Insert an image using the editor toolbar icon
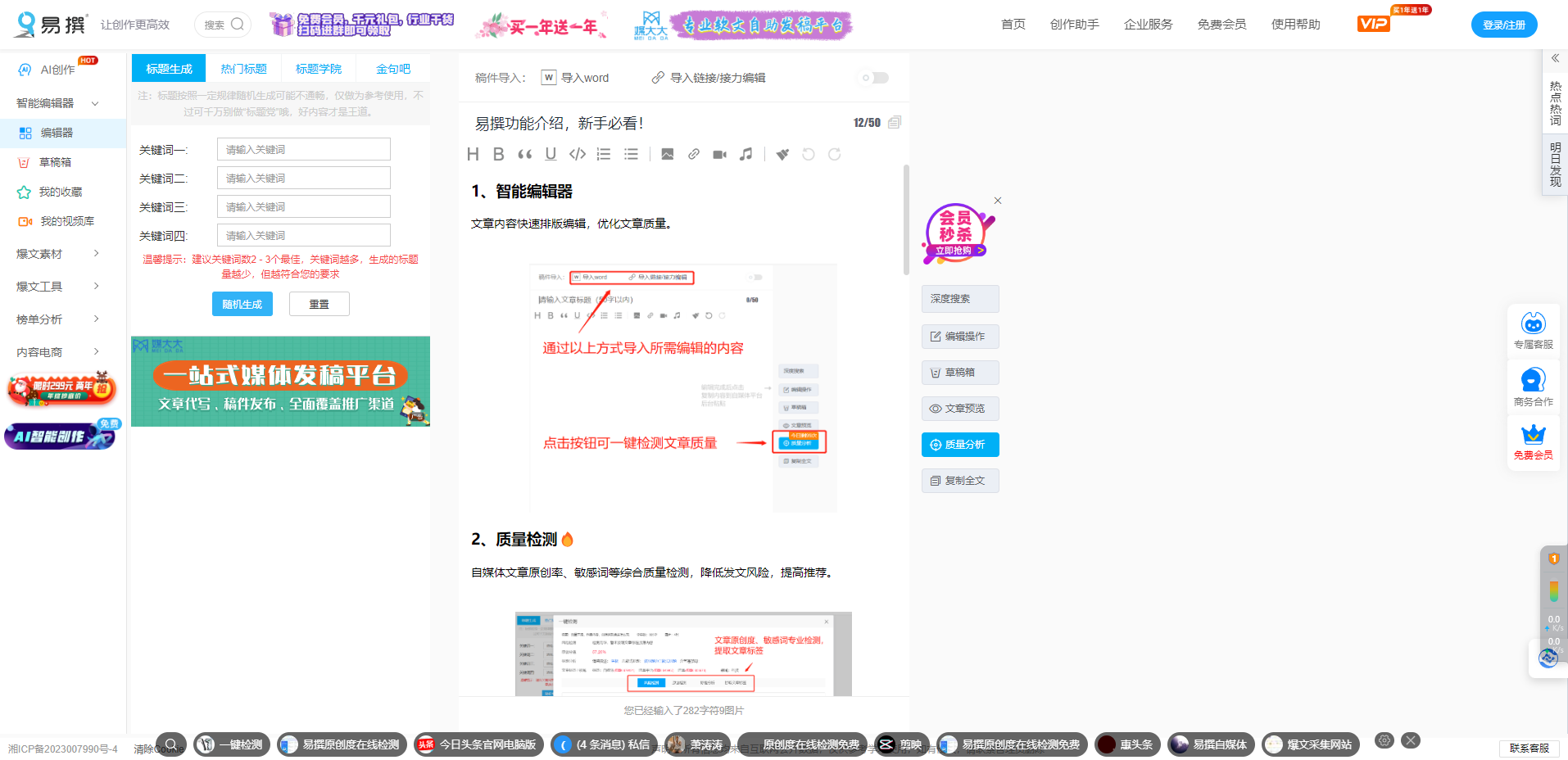The height and width of the screenshot is (760, 1568). pos(667,153)
